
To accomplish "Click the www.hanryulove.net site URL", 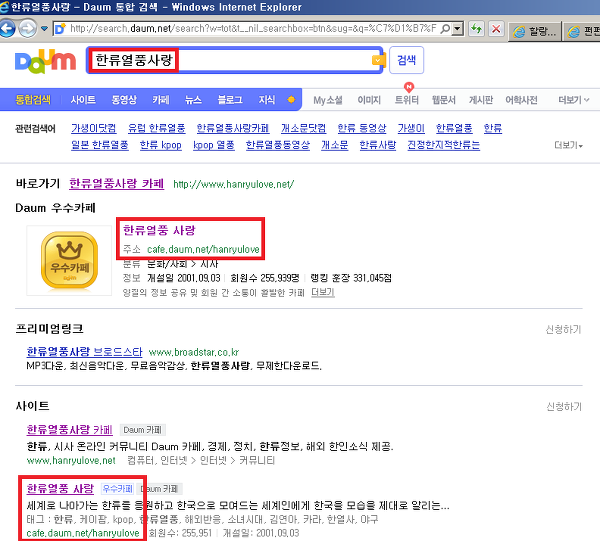I will 71,461.
